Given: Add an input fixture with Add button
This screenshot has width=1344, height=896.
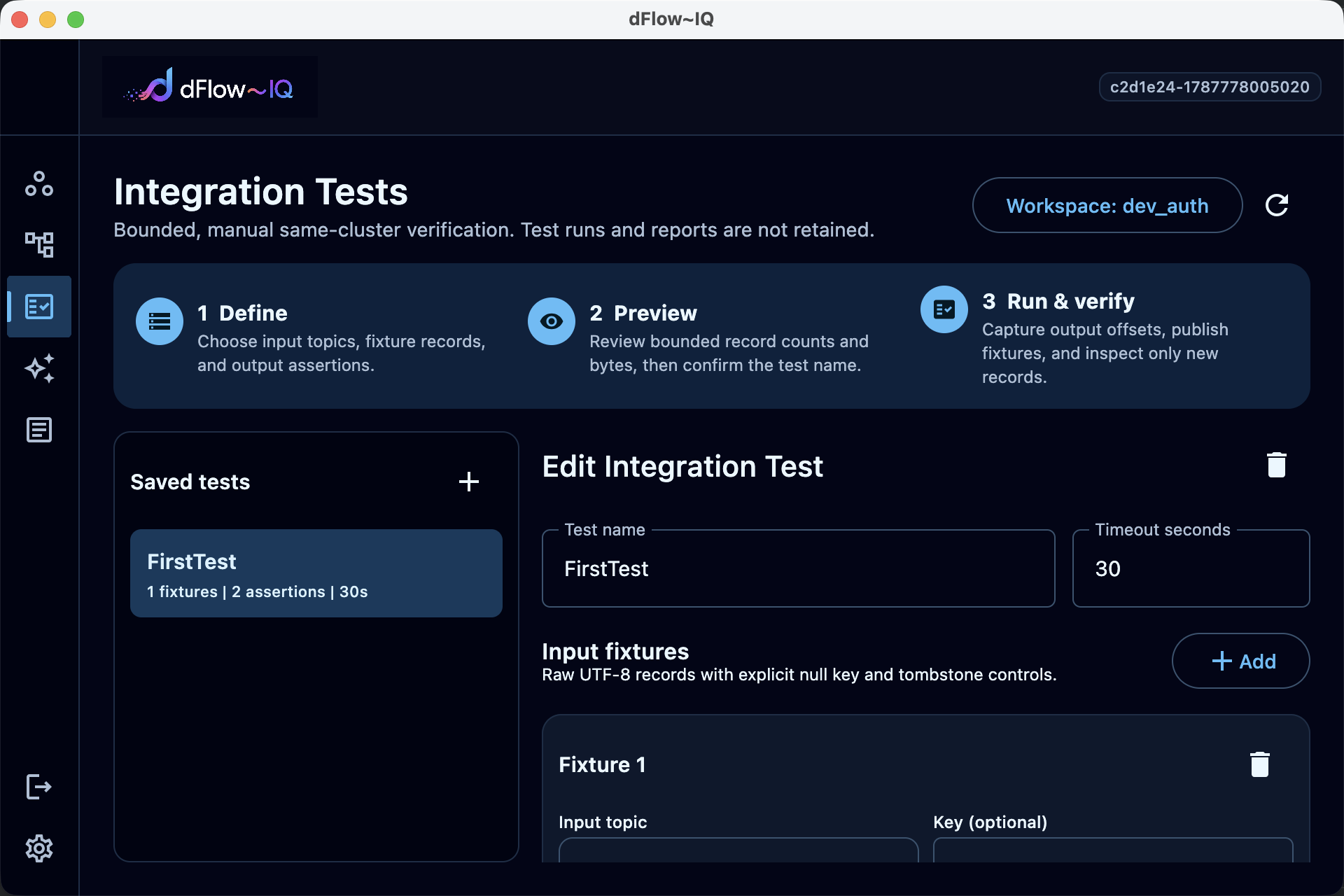Looking at the screenshot, I should pyautogui.click(x=1241, y=661).
